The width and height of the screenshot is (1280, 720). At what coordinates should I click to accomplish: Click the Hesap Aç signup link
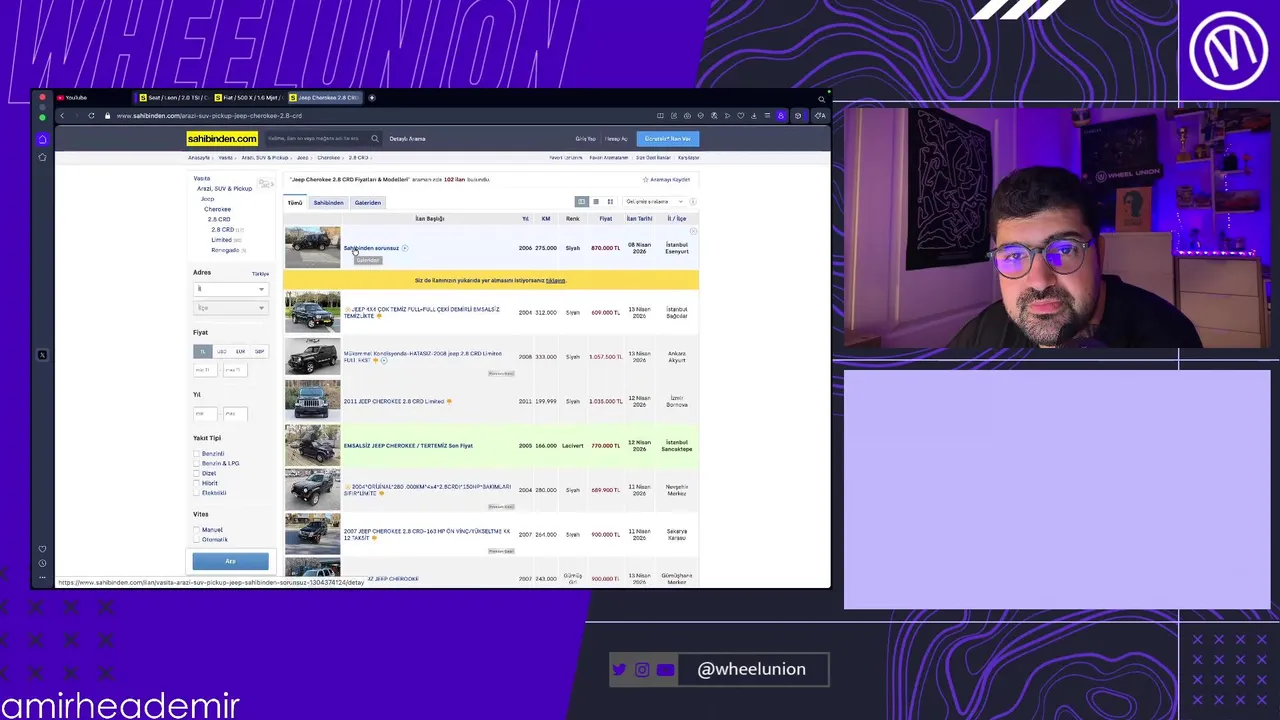point(616,139)
